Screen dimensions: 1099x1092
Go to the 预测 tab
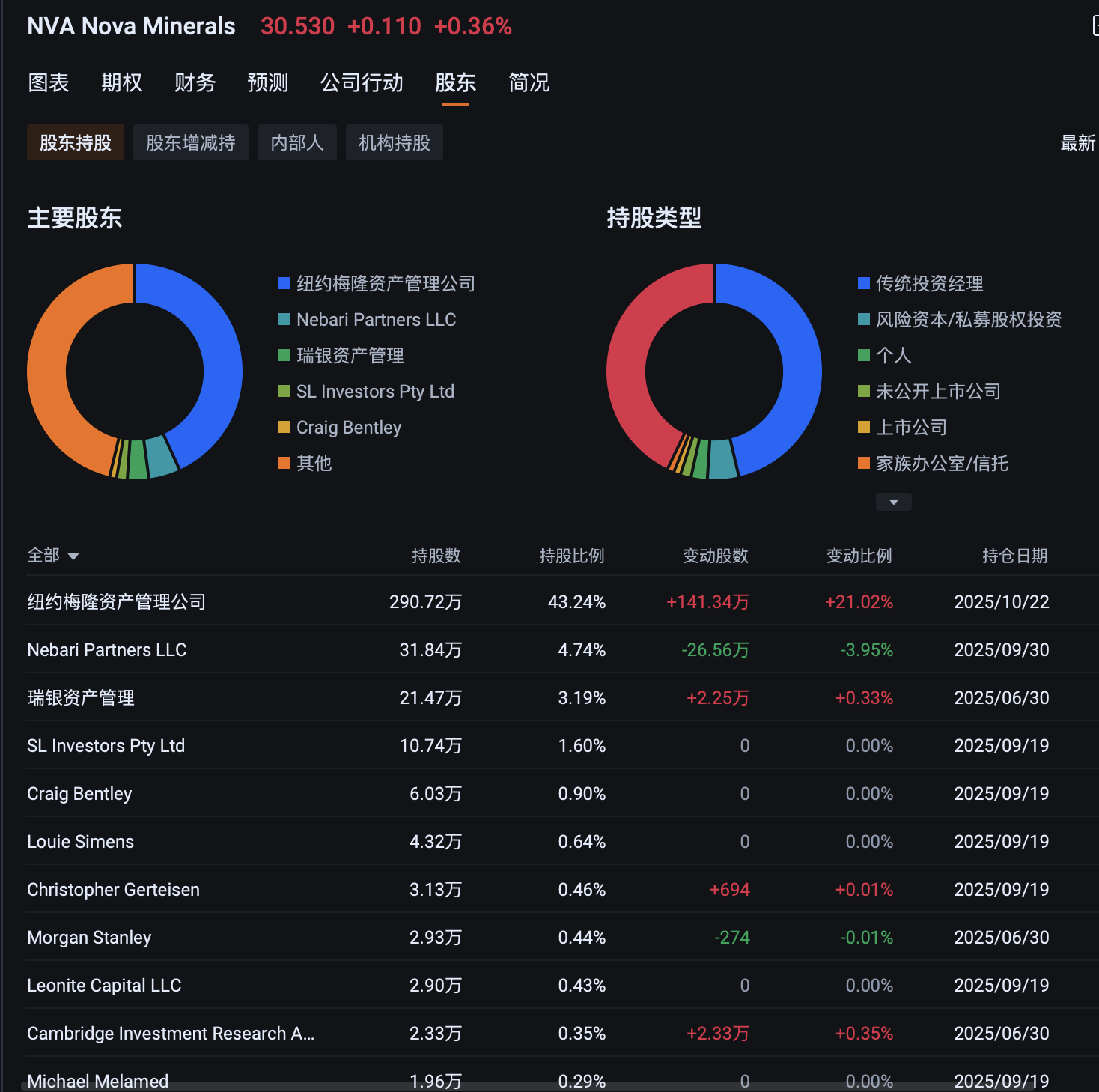(268, 82)
